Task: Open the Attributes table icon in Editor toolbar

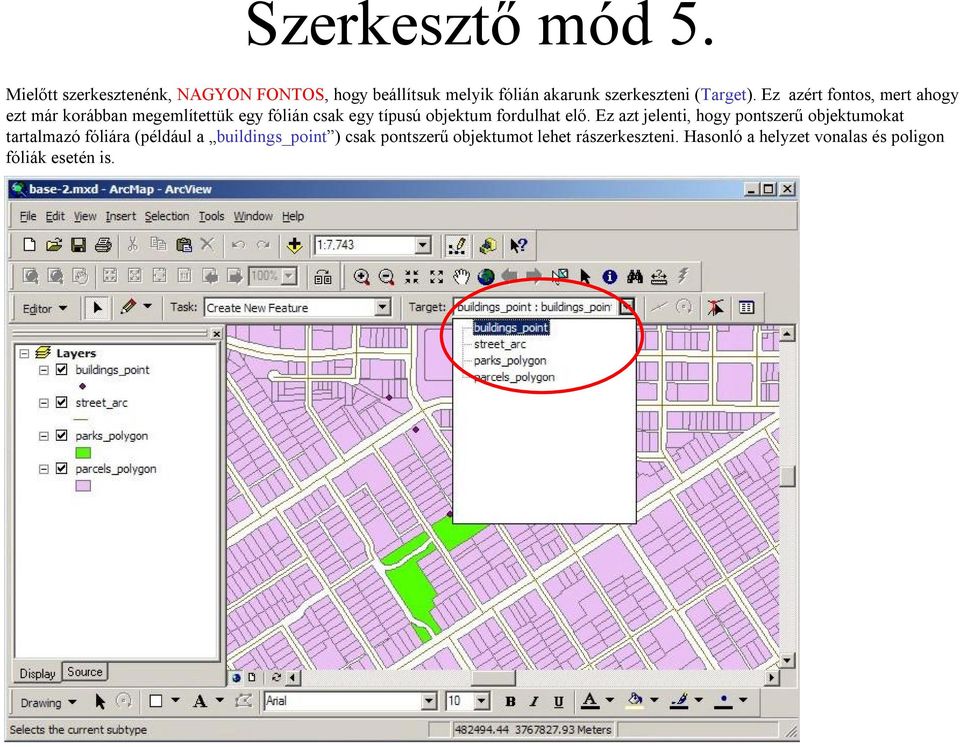Action: (746, 307)
